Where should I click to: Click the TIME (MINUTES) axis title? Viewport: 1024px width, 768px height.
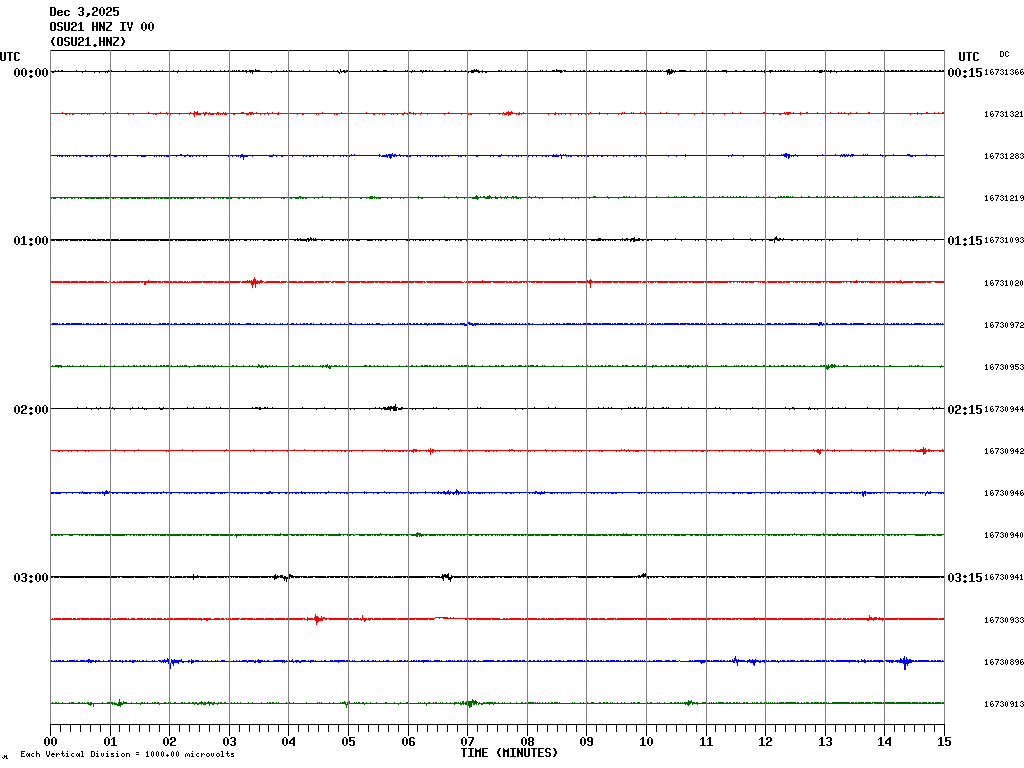pyautogui.click(x=509, y=753)
